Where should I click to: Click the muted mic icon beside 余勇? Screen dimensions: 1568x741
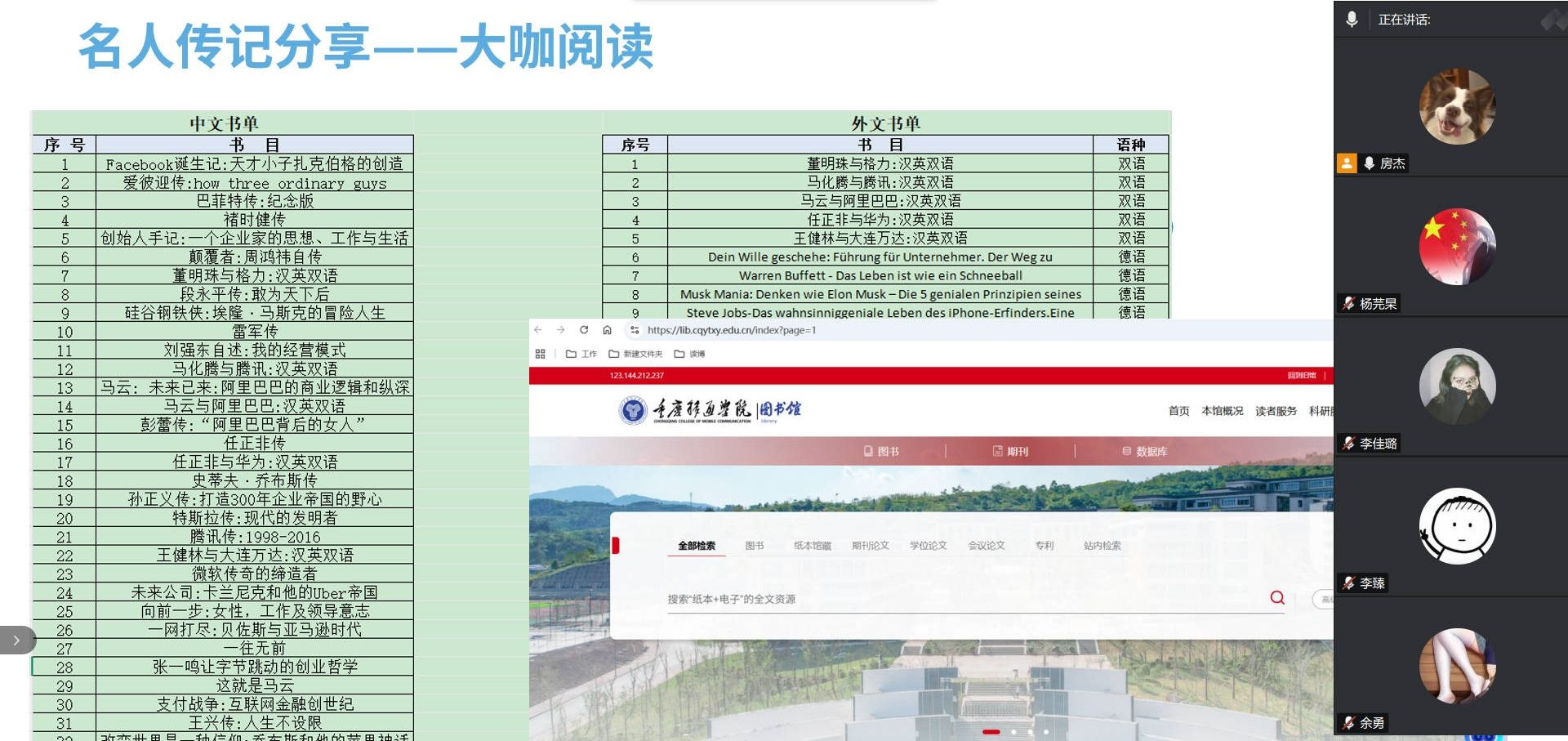[1348, 723]
